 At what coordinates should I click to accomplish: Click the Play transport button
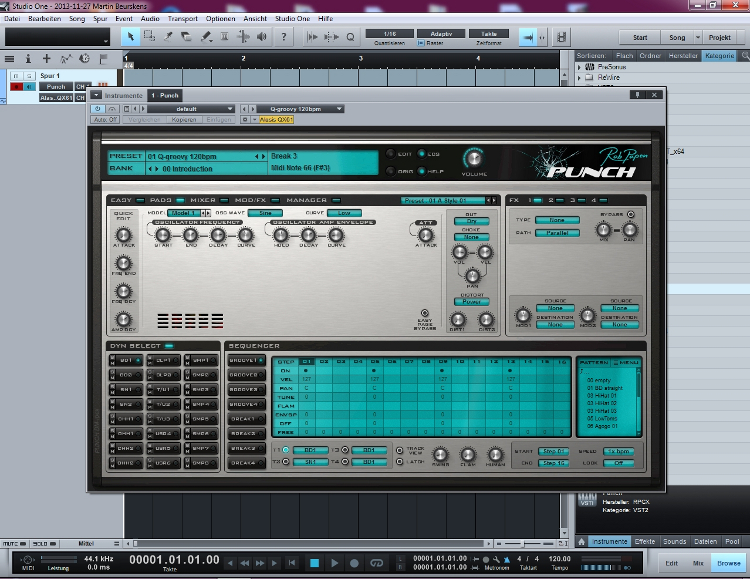tap(334, 563)
